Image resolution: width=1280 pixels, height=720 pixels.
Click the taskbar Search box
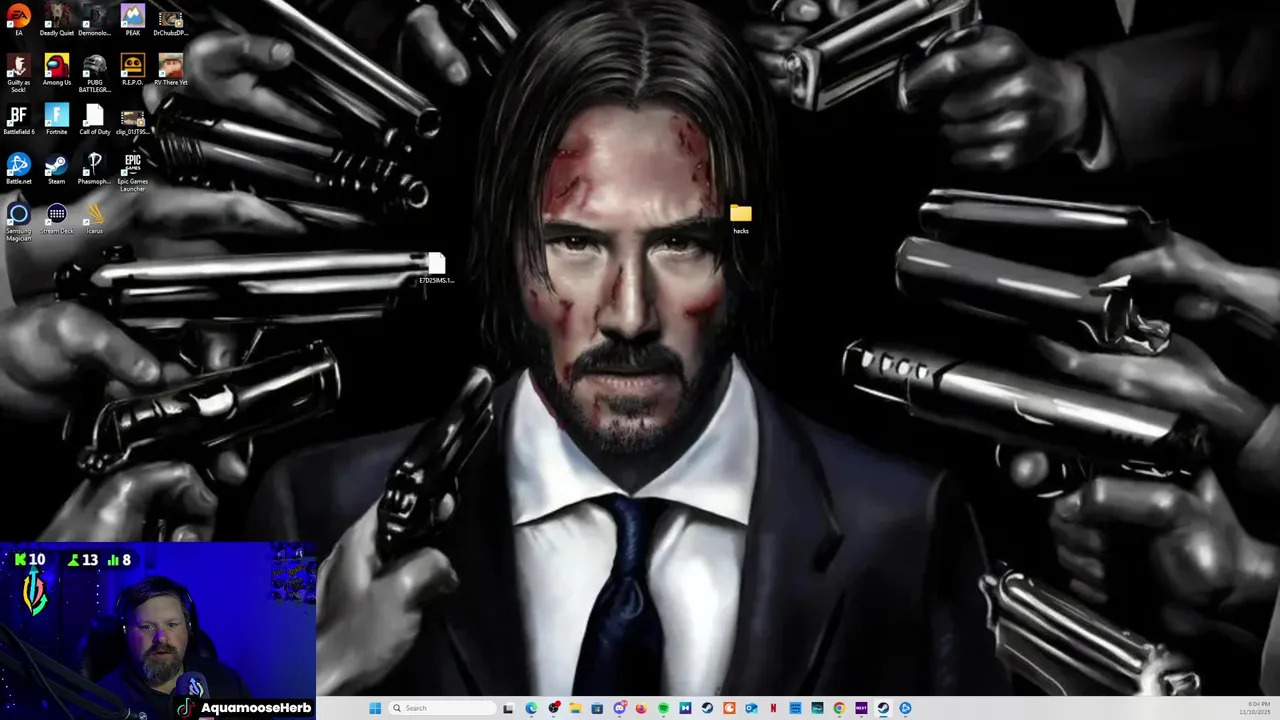point(442,708)
